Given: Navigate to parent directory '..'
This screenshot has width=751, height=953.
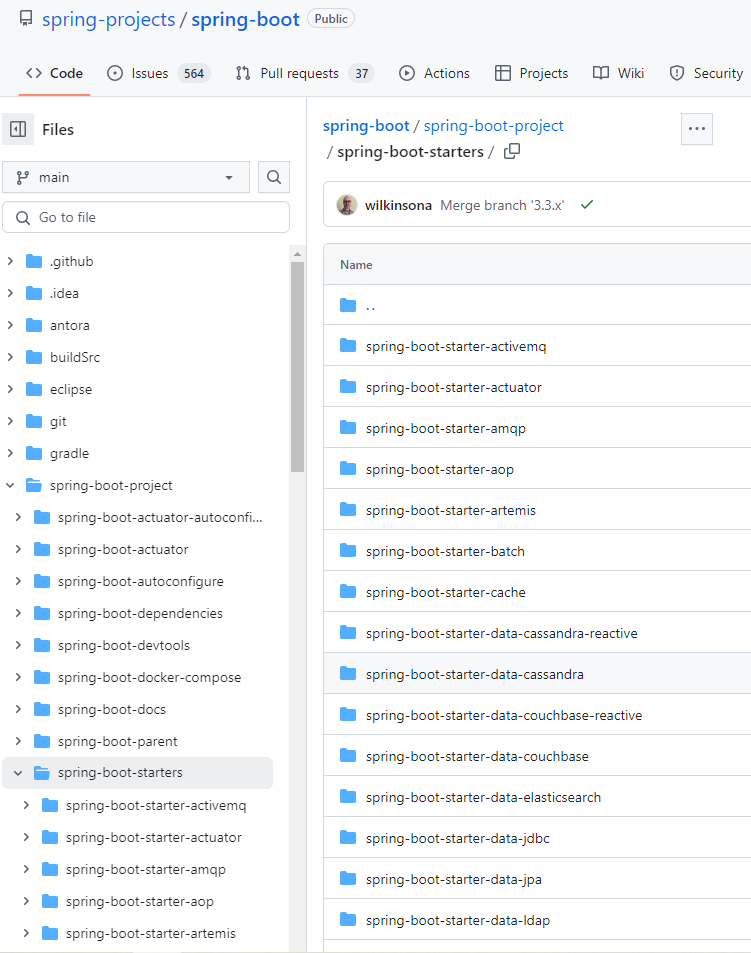Looking at the screenshot, I should tap(370, 306).
